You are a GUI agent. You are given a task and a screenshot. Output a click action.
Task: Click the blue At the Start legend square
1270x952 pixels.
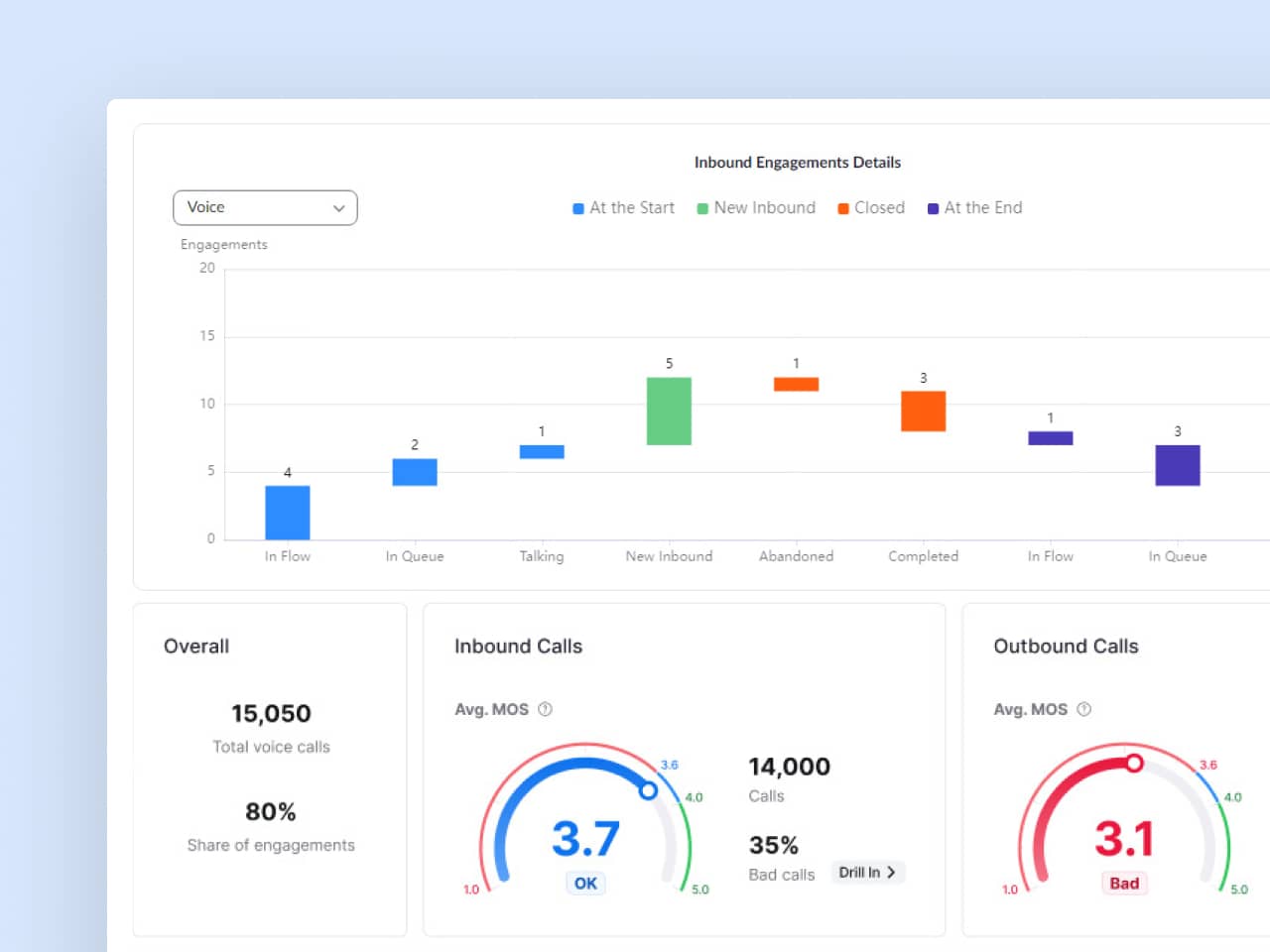578,208
